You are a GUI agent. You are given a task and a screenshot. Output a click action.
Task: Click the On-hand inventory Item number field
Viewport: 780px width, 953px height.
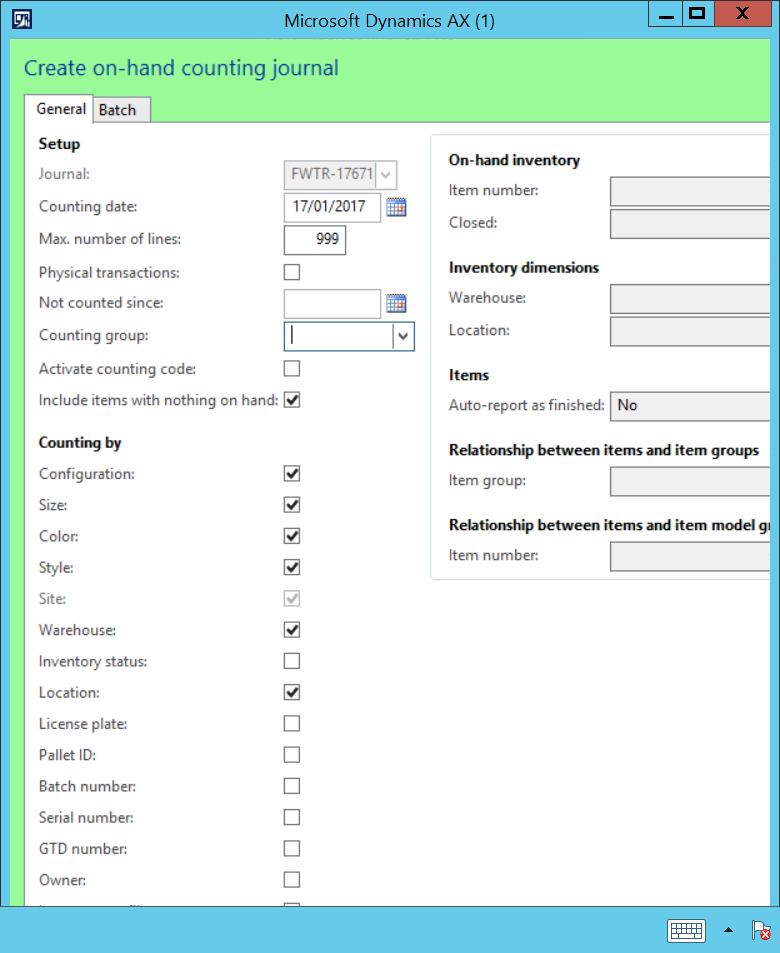pyautogui.click(x=690, y=191)
